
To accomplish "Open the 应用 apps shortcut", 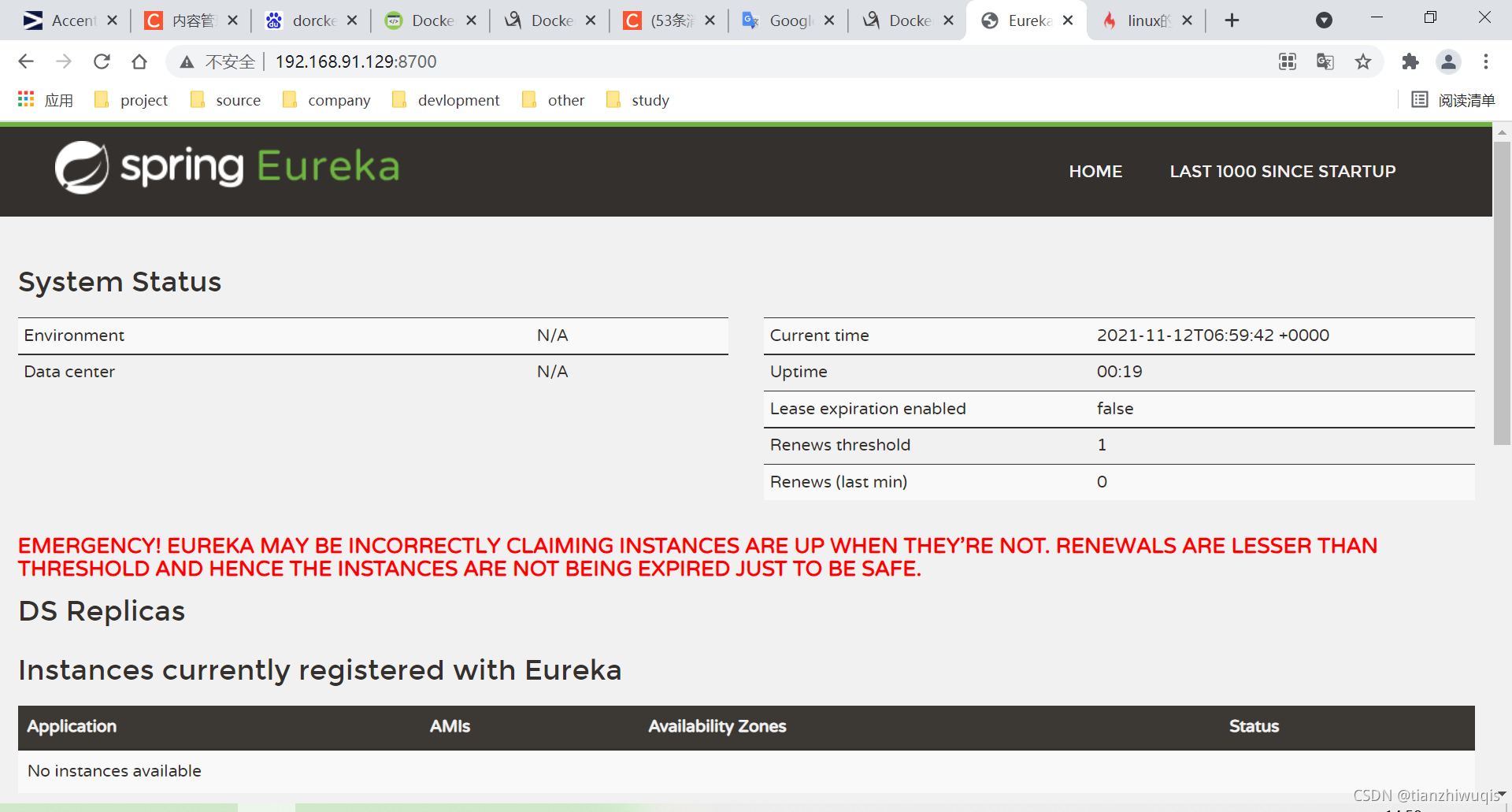I will coord(45,100).
